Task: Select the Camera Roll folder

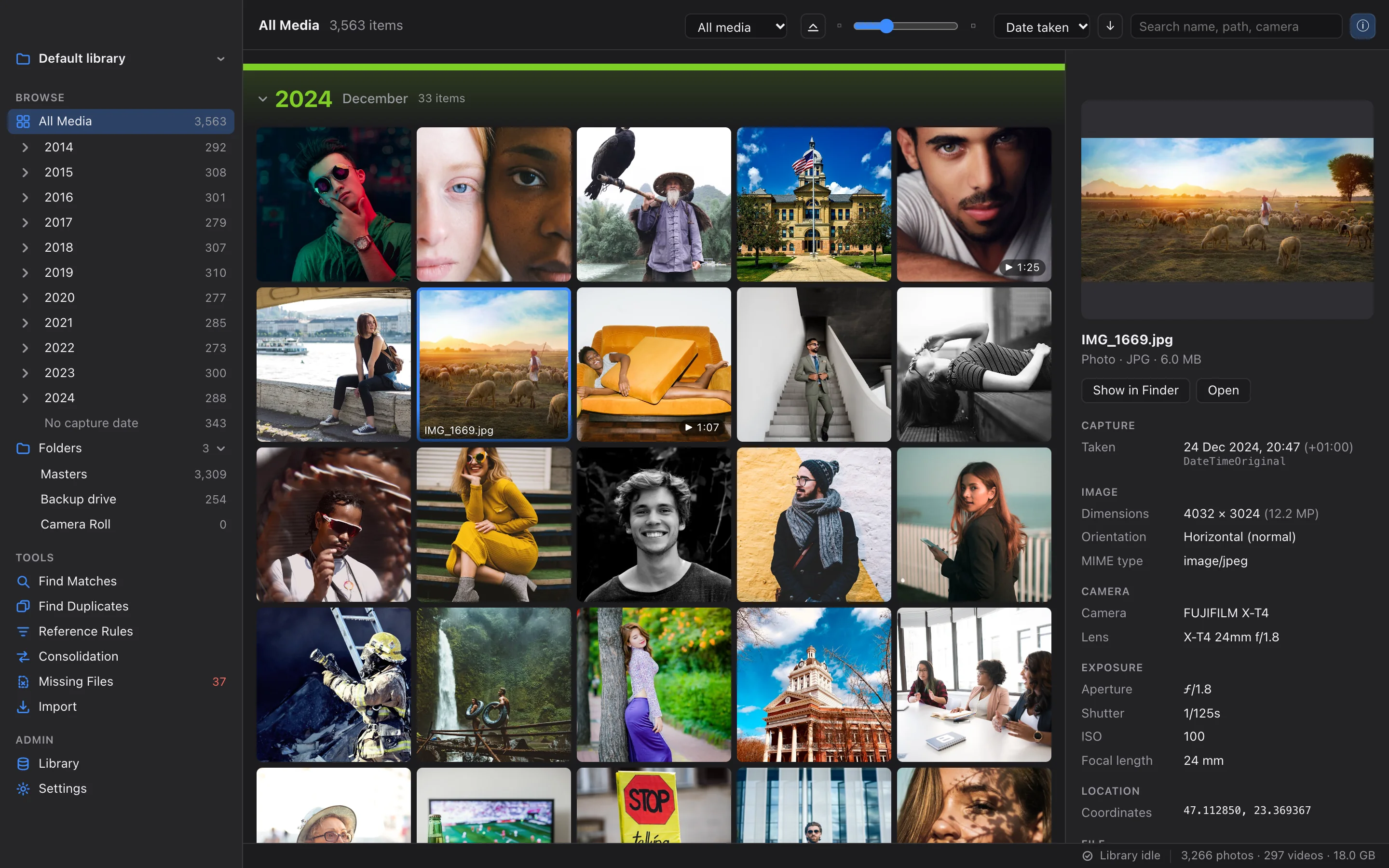Action: pos(121,525)
